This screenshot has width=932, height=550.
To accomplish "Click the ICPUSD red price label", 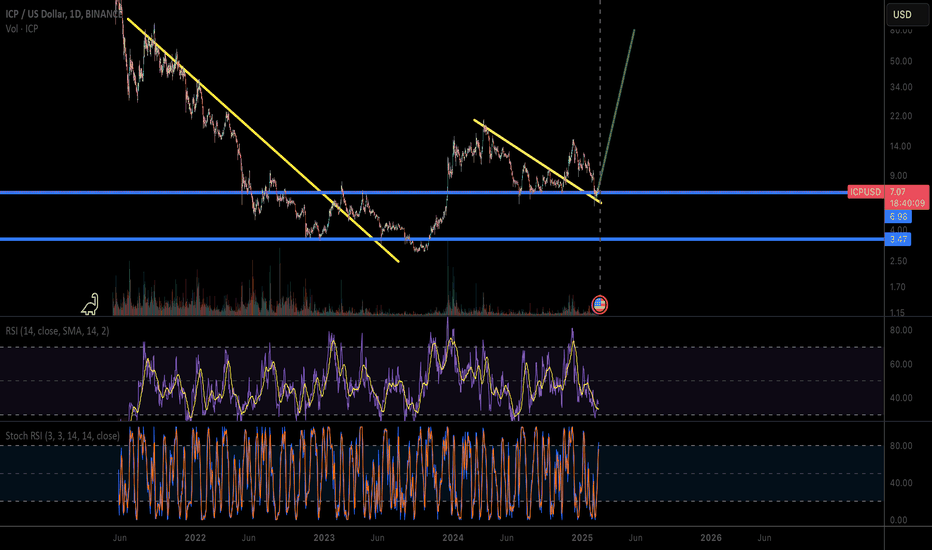I will [865, 192].
